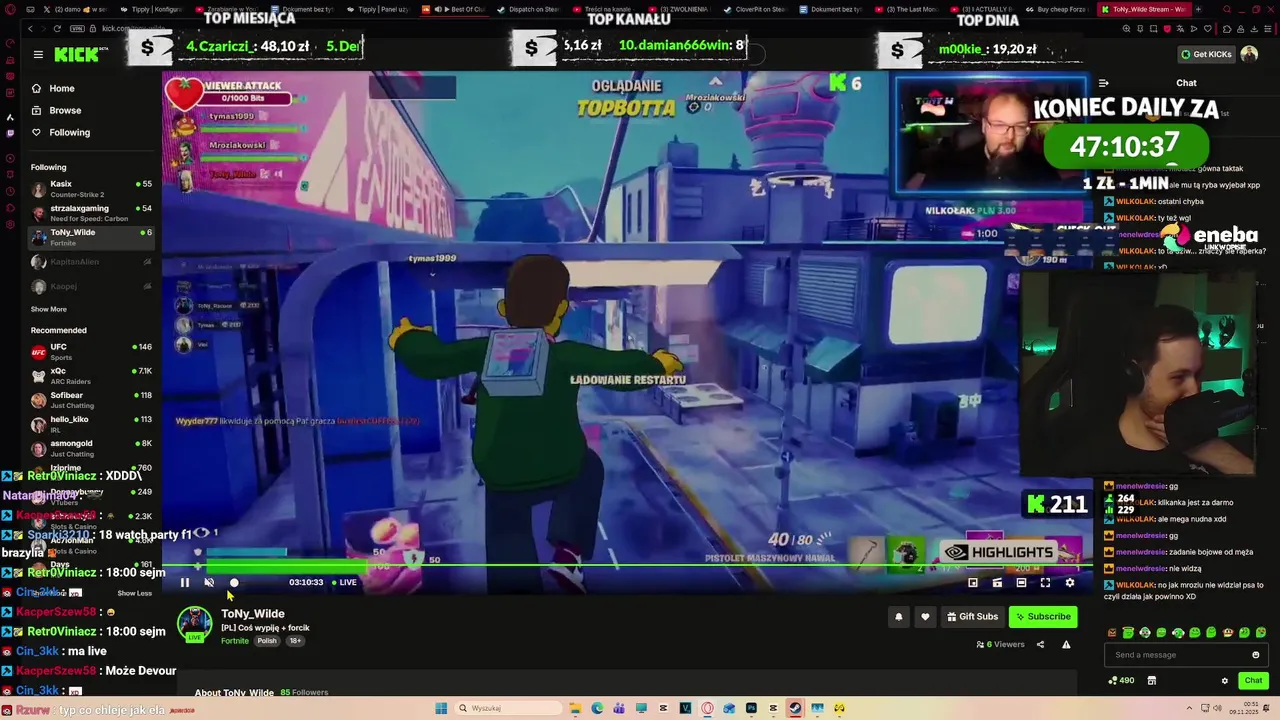Click the Wyszukaj taskbar search box
Image resolution: width=1280 pixels, height=720 pixels.
[507, 708]
